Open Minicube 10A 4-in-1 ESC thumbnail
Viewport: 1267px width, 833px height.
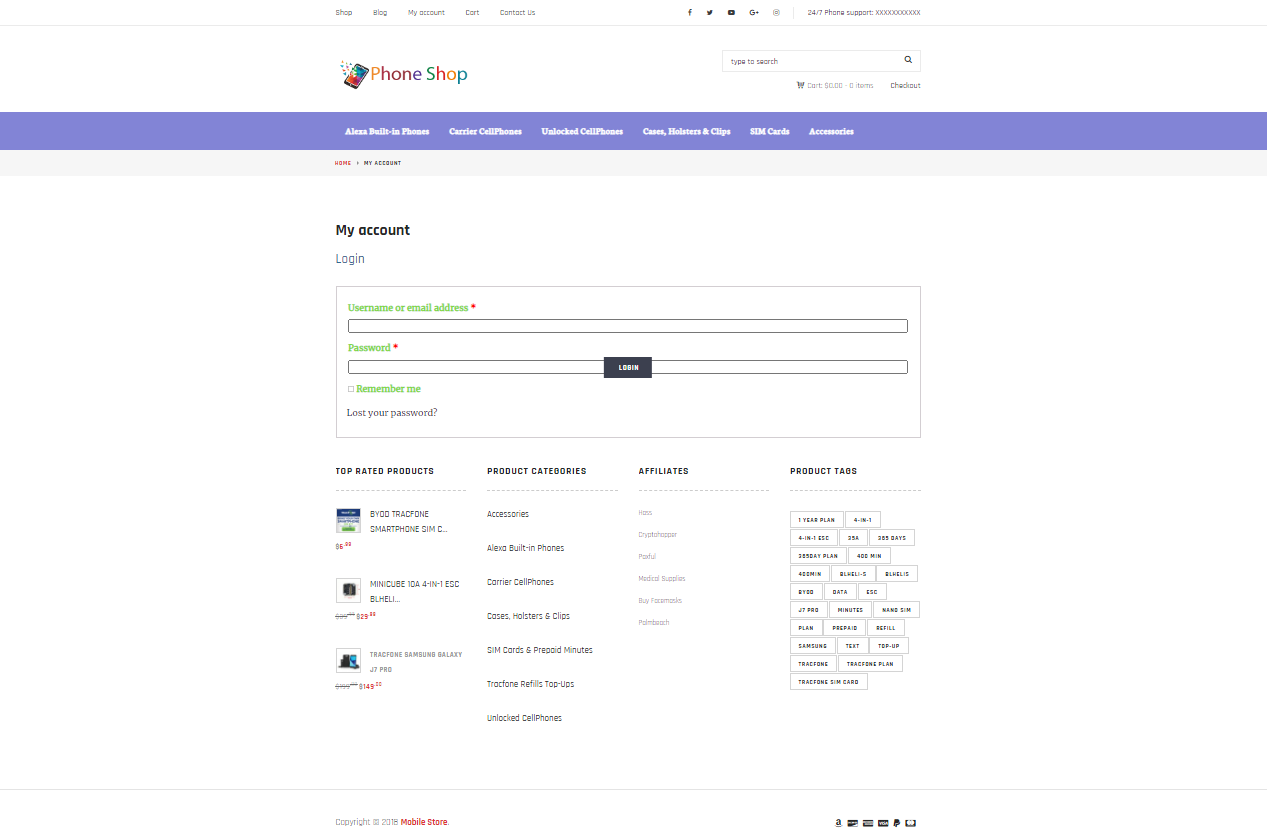(x=348, y=590)
